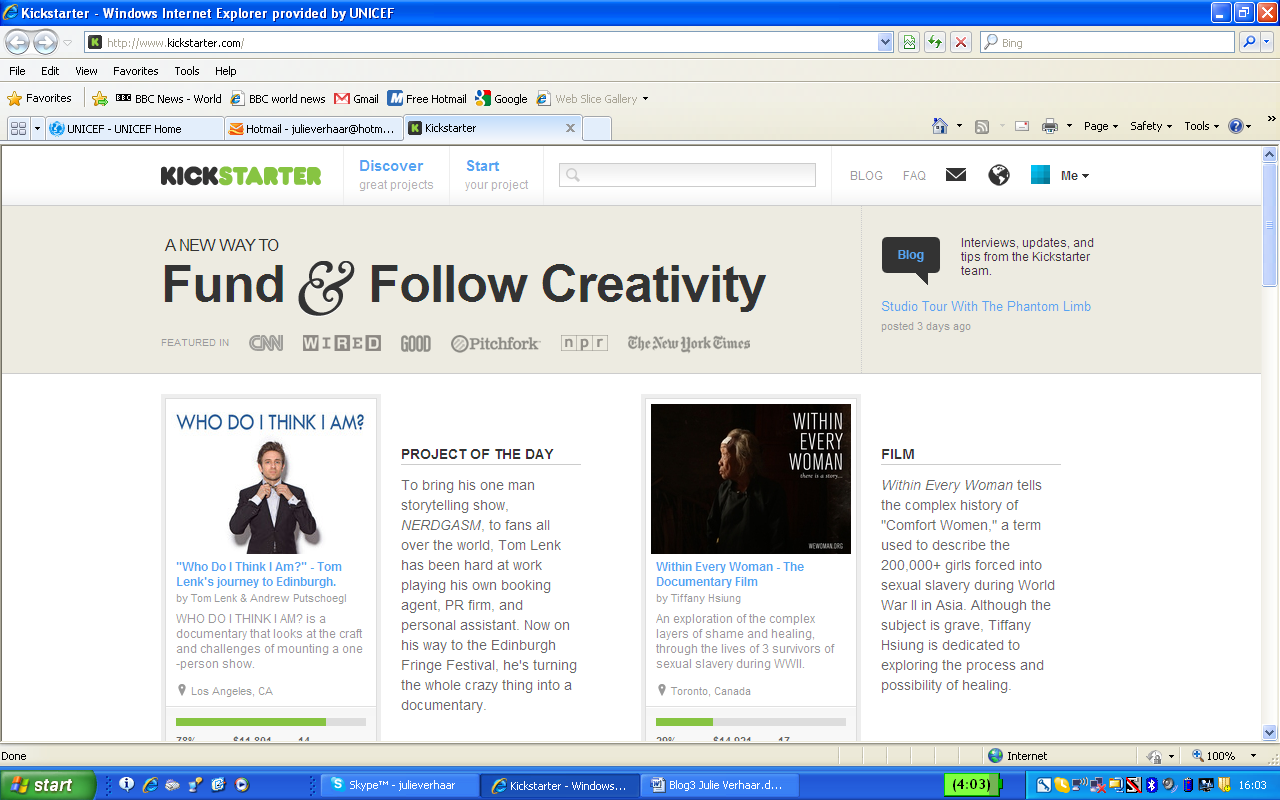This screenshot has height=800, width=1280.
Task: Expand the toolbar overflow chevron
Action: tap(1271, 119)
